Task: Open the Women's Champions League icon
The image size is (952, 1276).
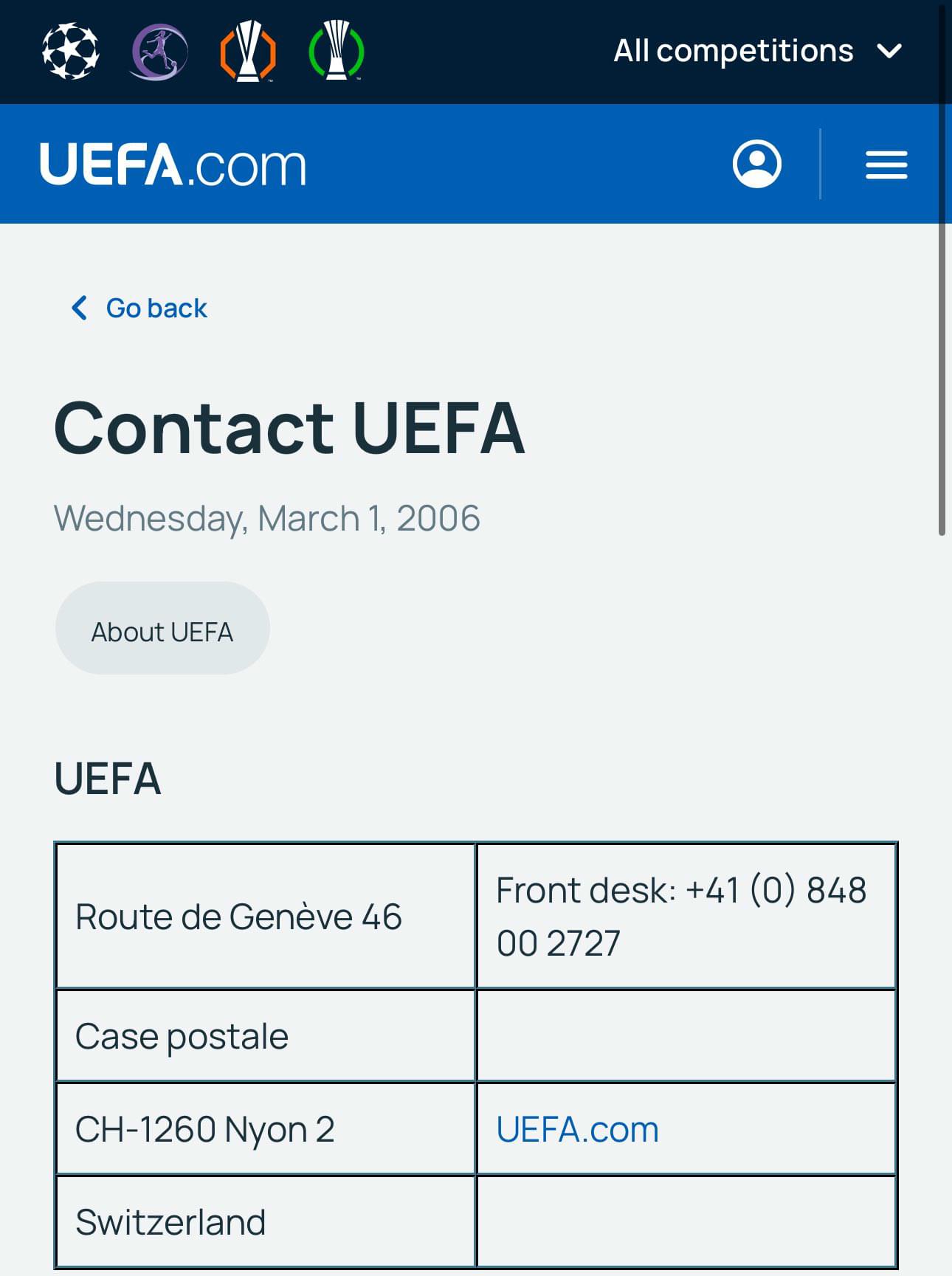Action: (159, 52)
